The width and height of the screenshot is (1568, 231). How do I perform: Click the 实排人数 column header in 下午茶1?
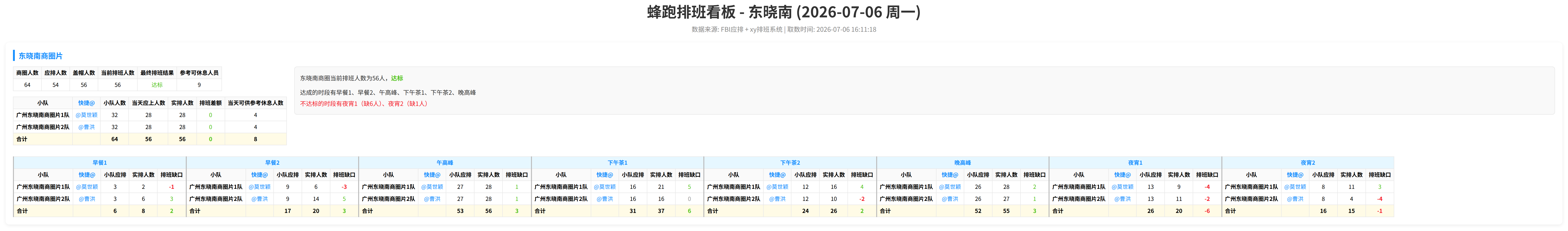[661, 175]
